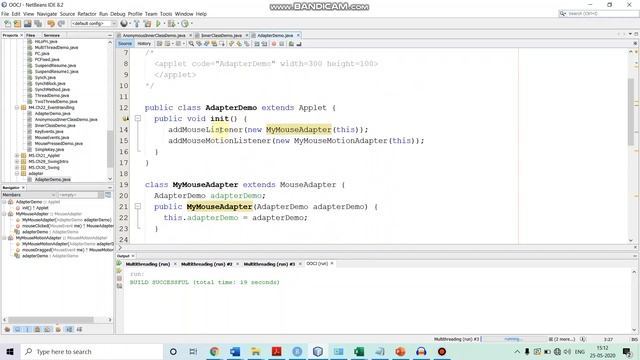This screenshot has height=360, width=640.
Task: Collapse the adapter package node
Action: (17, 173)
